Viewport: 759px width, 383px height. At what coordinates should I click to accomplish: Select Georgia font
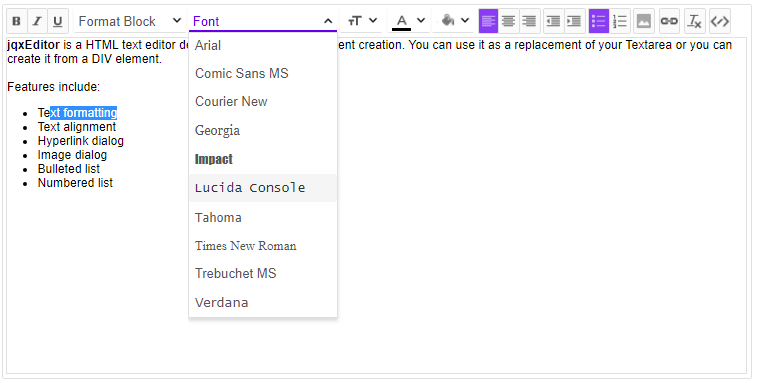(263, 131)
